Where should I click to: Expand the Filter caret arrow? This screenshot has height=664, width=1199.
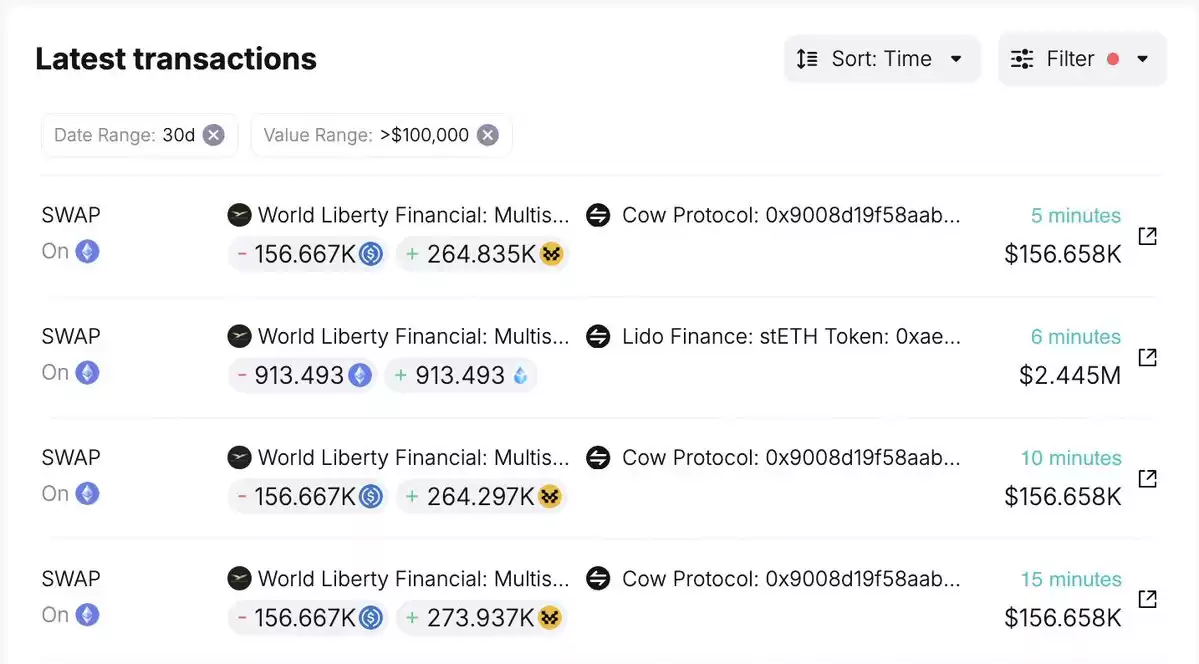coord(1142,59)
